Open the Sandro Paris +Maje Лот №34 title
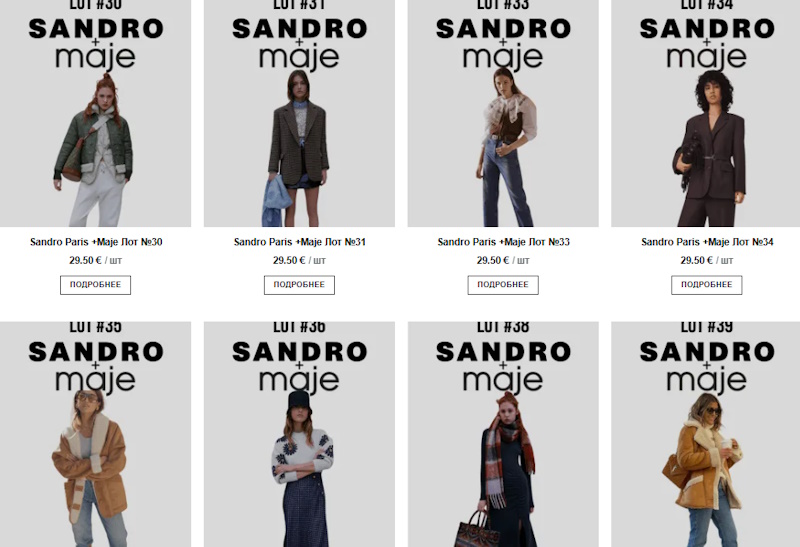This screenshot has width=800, height=547. click(x=707, y=242)
